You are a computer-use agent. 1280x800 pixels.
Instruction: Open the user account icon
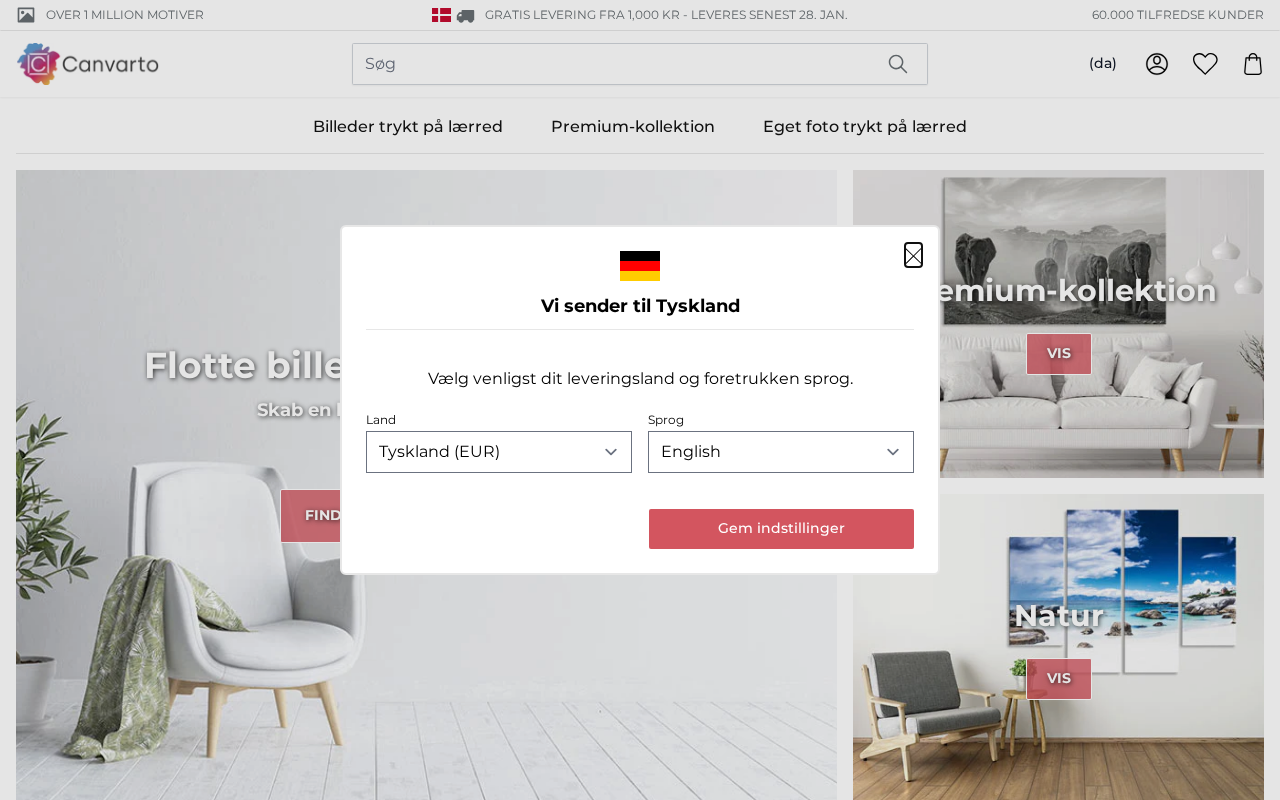1157,64
